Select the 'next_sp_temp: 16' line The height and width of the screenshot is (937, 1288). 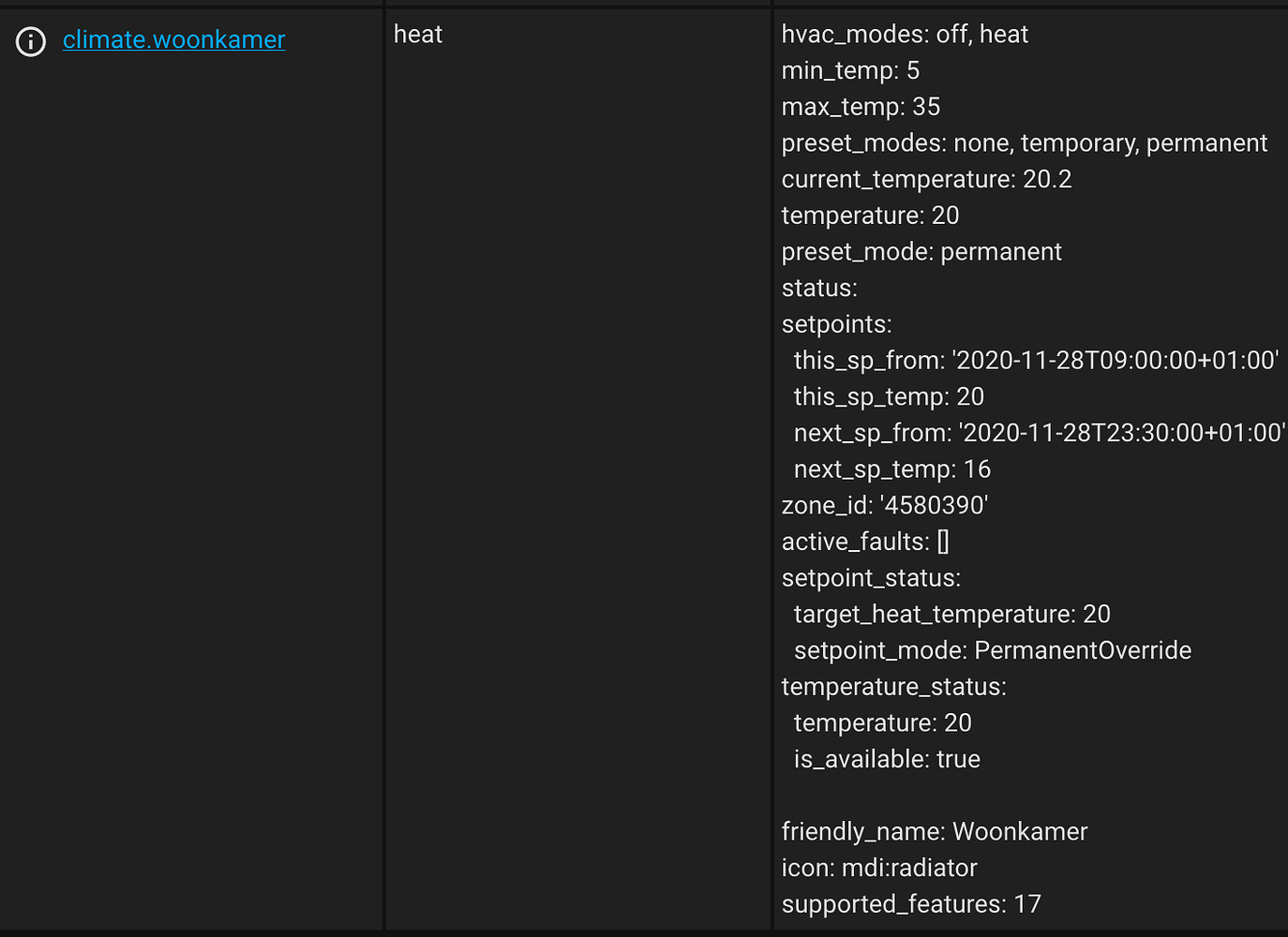coord(892,469)
